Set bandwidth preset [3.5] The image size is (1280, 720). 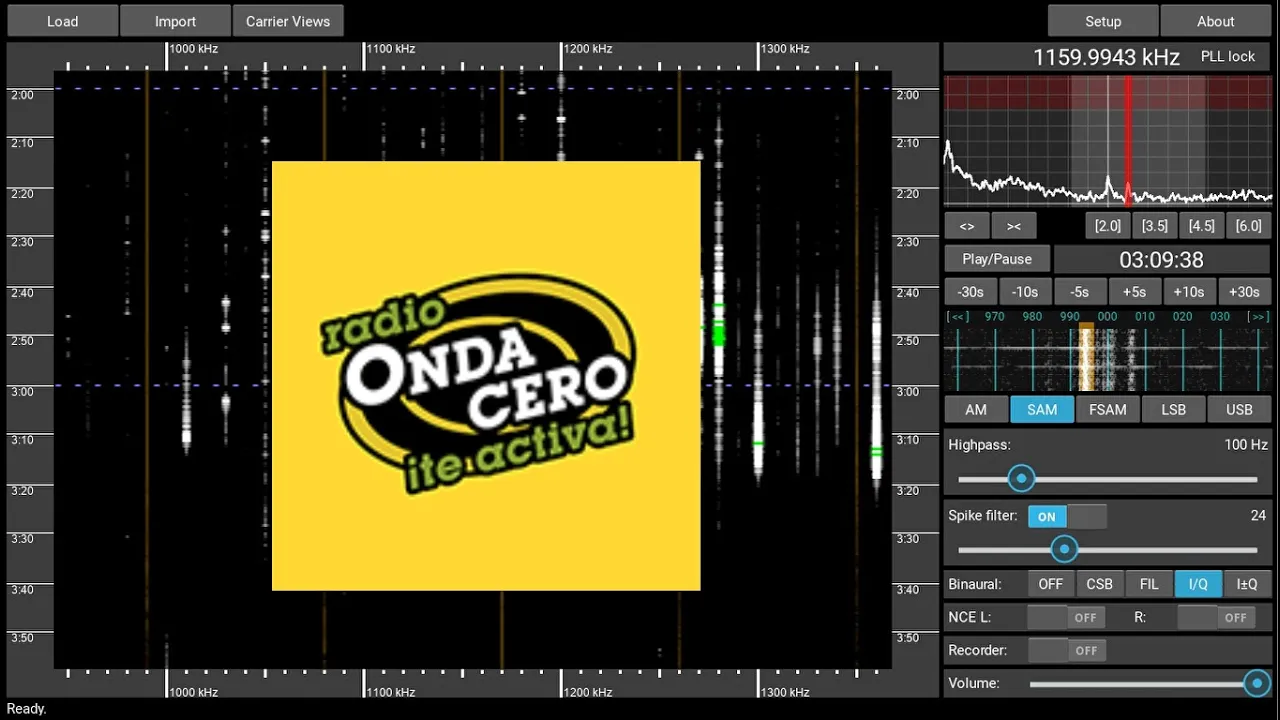coord(1154,226)
